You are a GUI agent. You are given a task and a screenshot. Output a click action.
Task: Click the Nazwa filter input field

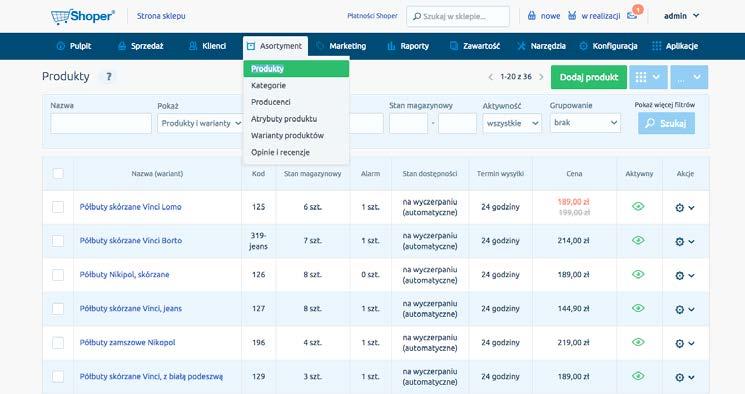[x=101, y=123]
